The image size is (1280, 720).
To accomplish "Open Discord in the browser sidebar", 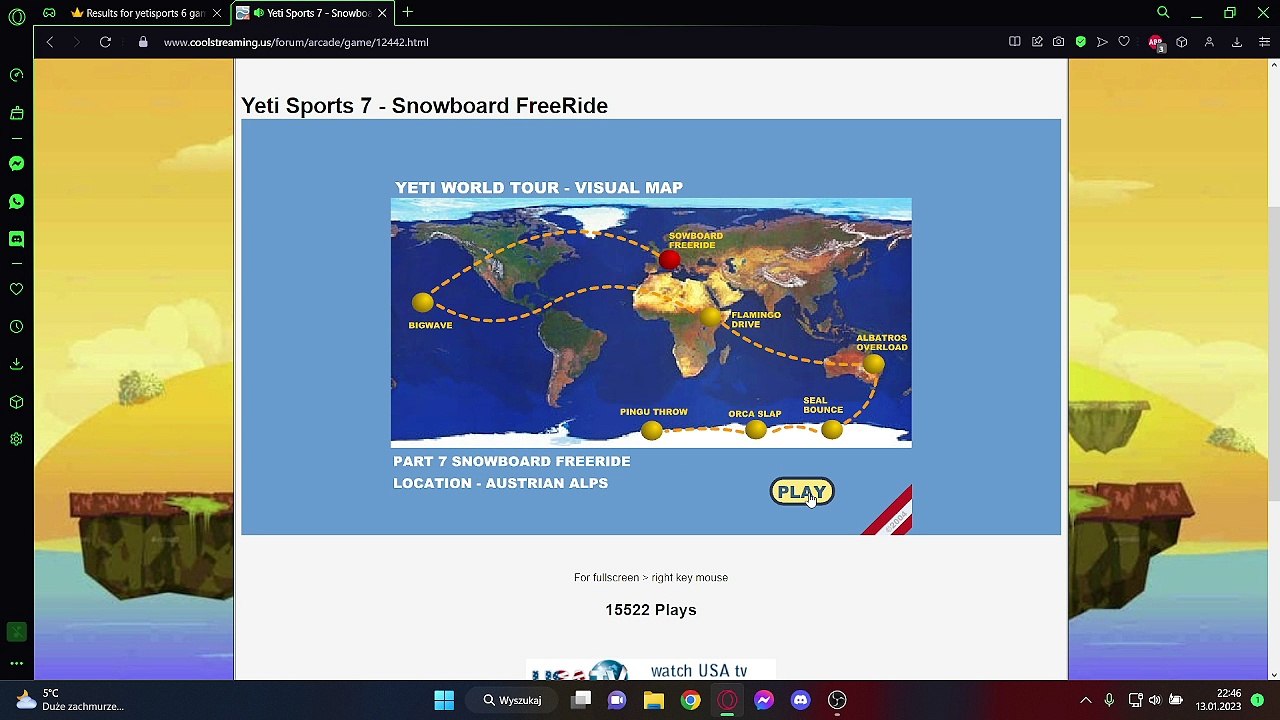I will (x=16, y=239).
